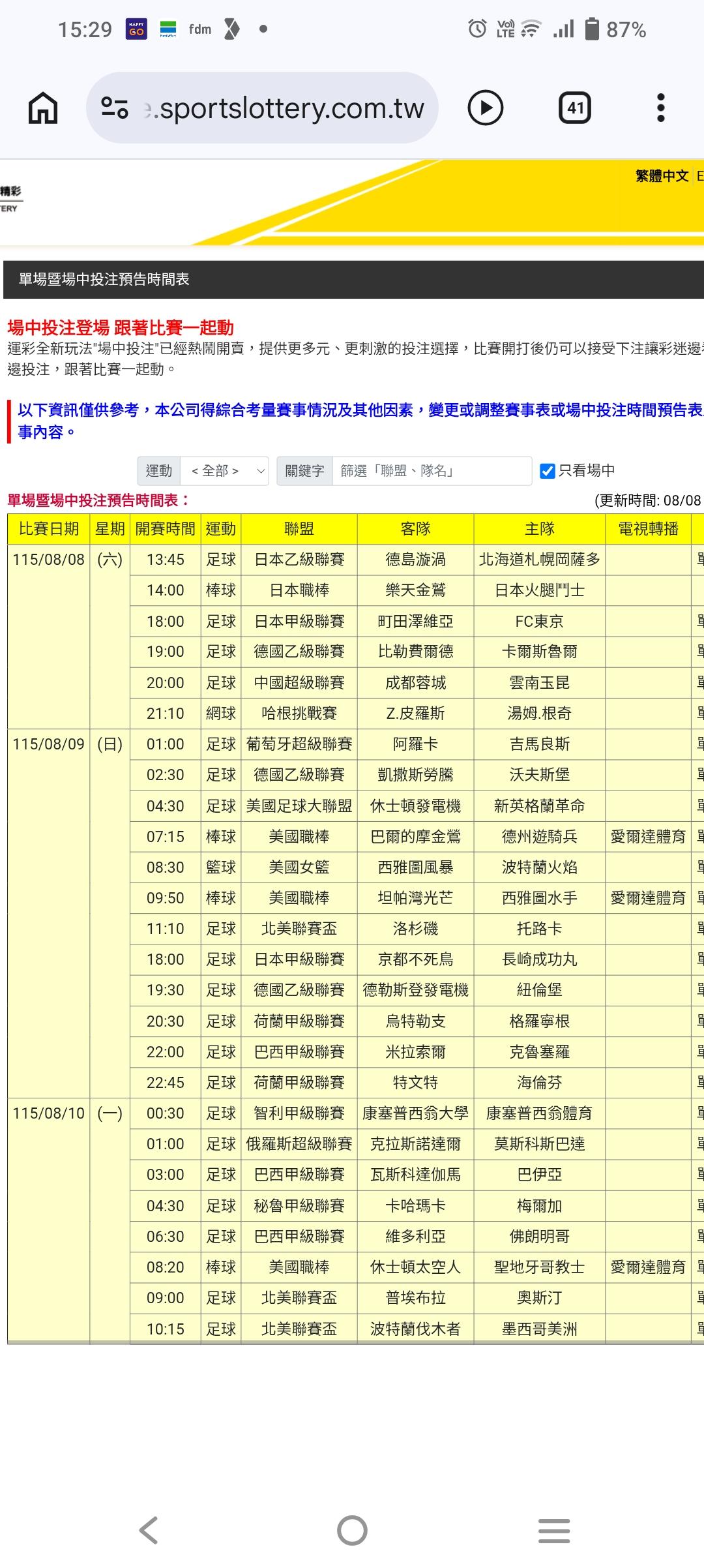Tap the browser home icon
The width and height of the screenshot is (704, 1568).
click(43, 108)
